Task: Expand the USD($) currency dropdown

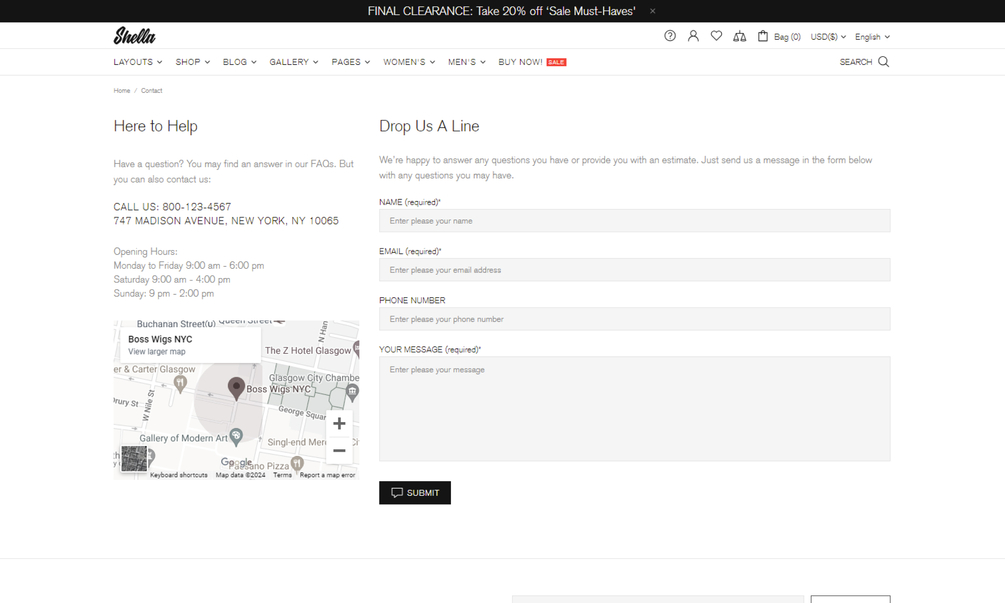Action: tap(828, 37)
